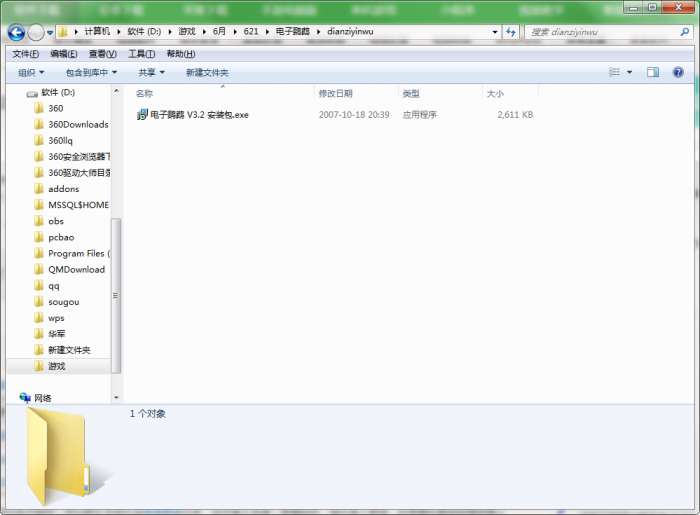
Task: Click the greyed Forward navigation button
Action: pos(36,32)
